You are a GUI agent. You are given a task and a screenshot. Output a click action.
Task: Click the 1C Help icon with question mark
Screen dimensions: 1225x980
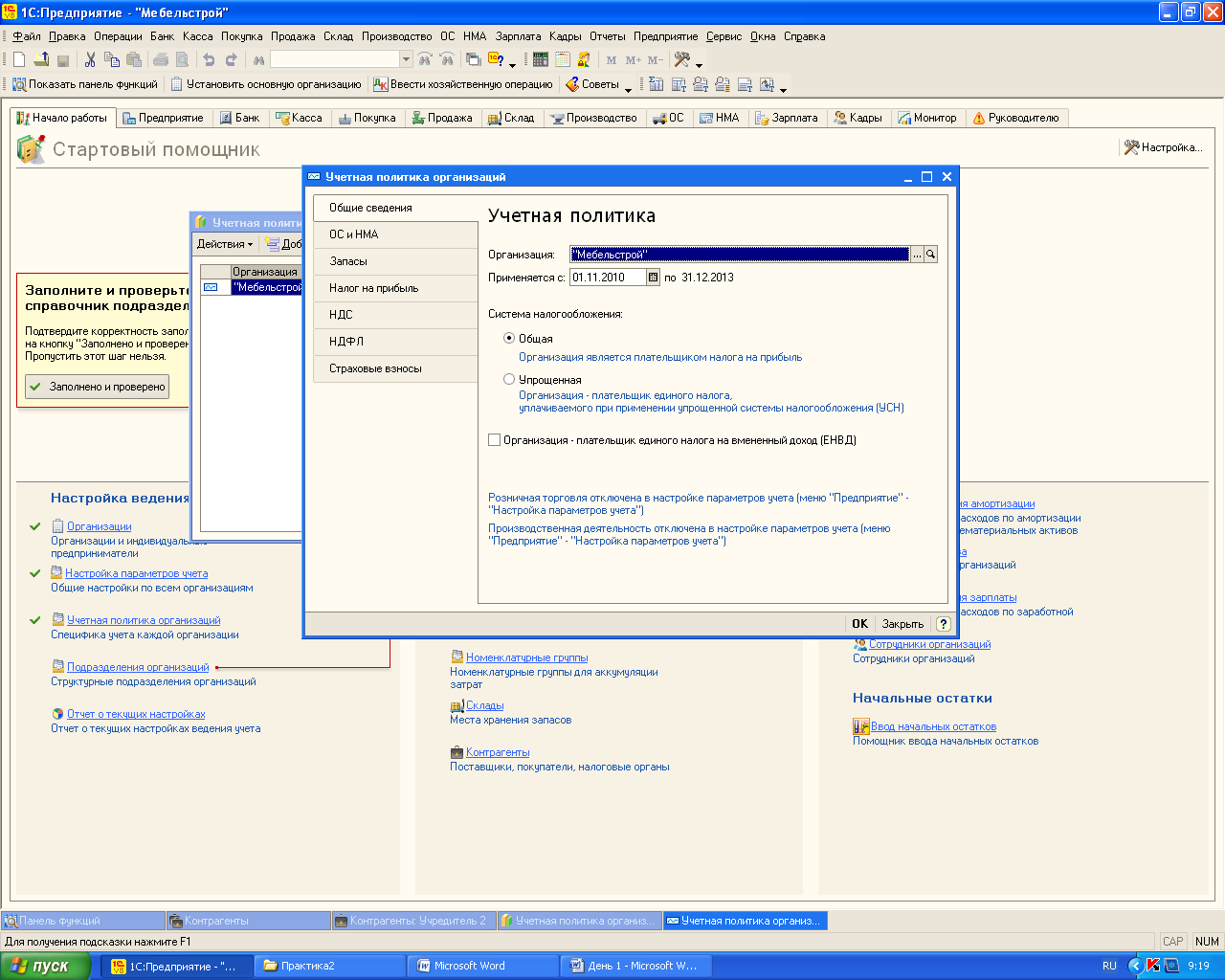pos(496,59)
